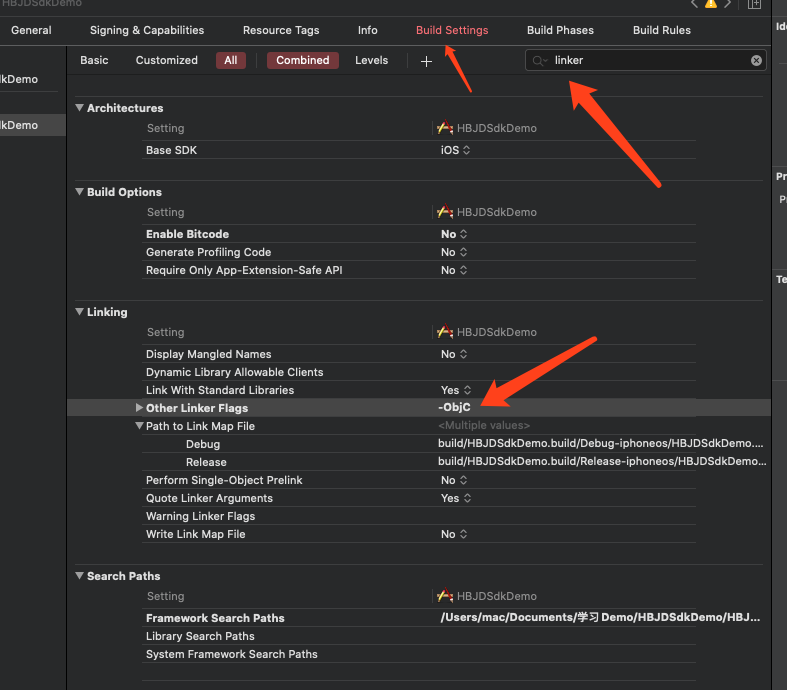Show Customized build settings filter
Image resolution: width=787 pixels, height=690 pixels.
click(x=167, y=60)
